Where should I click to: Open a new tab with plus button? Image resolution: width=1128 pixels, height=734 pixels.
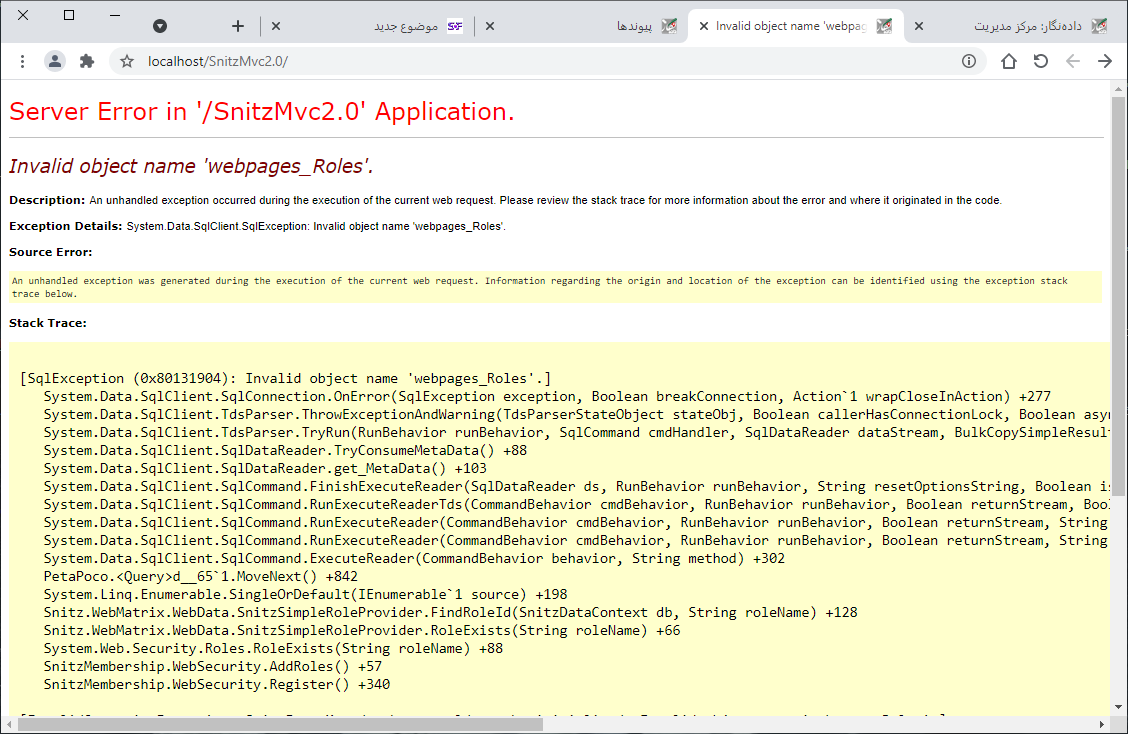click(x=238, y=26)
